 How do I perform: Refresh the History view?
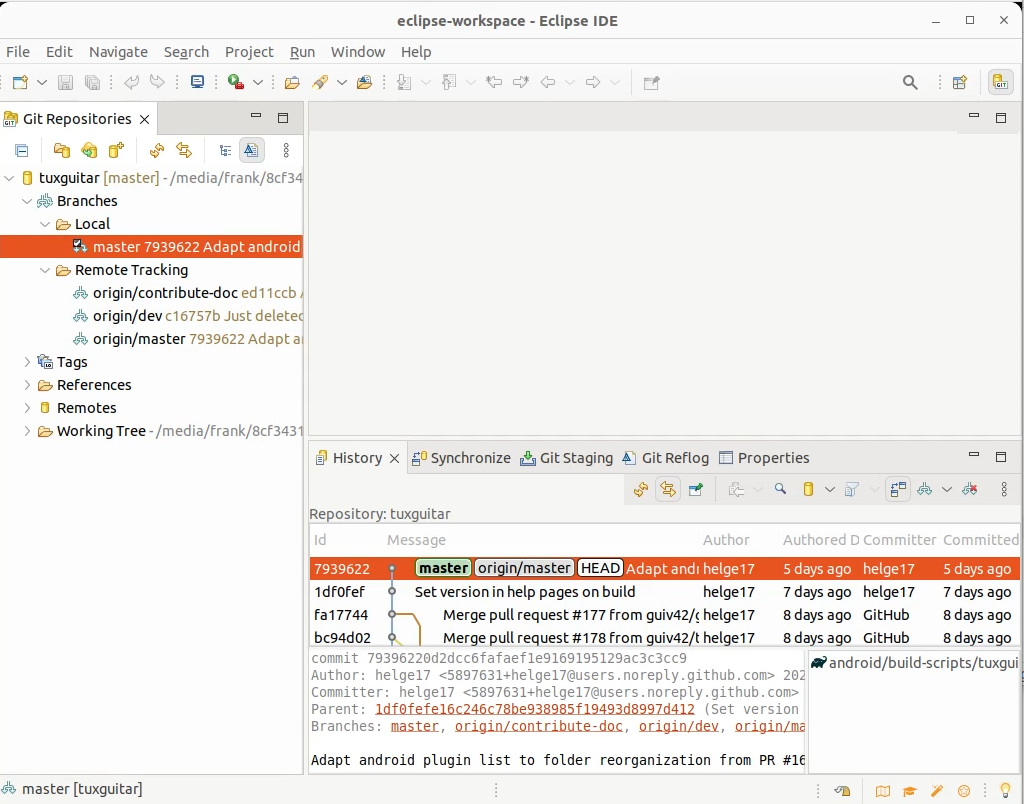[x=638, y=489]
